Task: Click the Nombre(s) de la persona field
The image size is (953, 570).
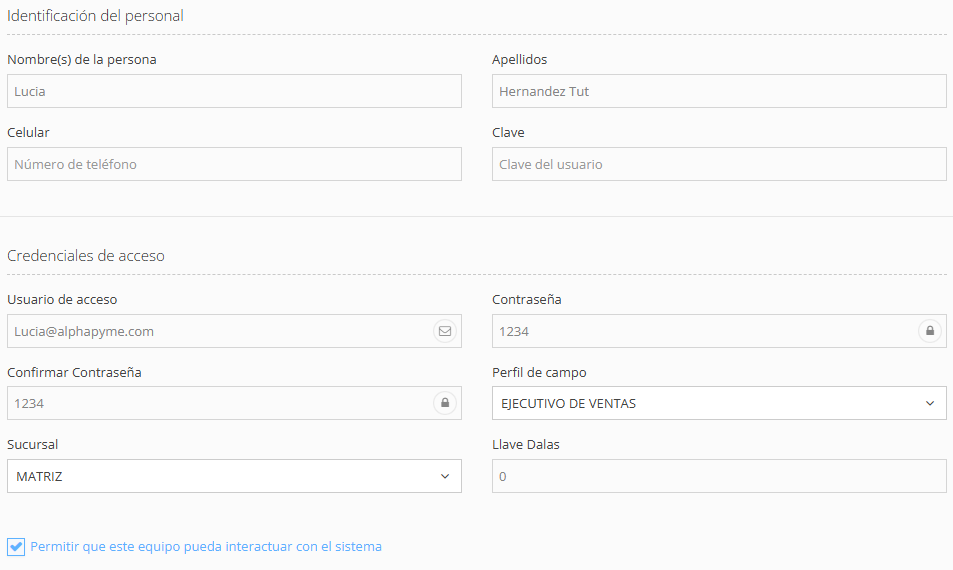Action: tap(234, 91)
